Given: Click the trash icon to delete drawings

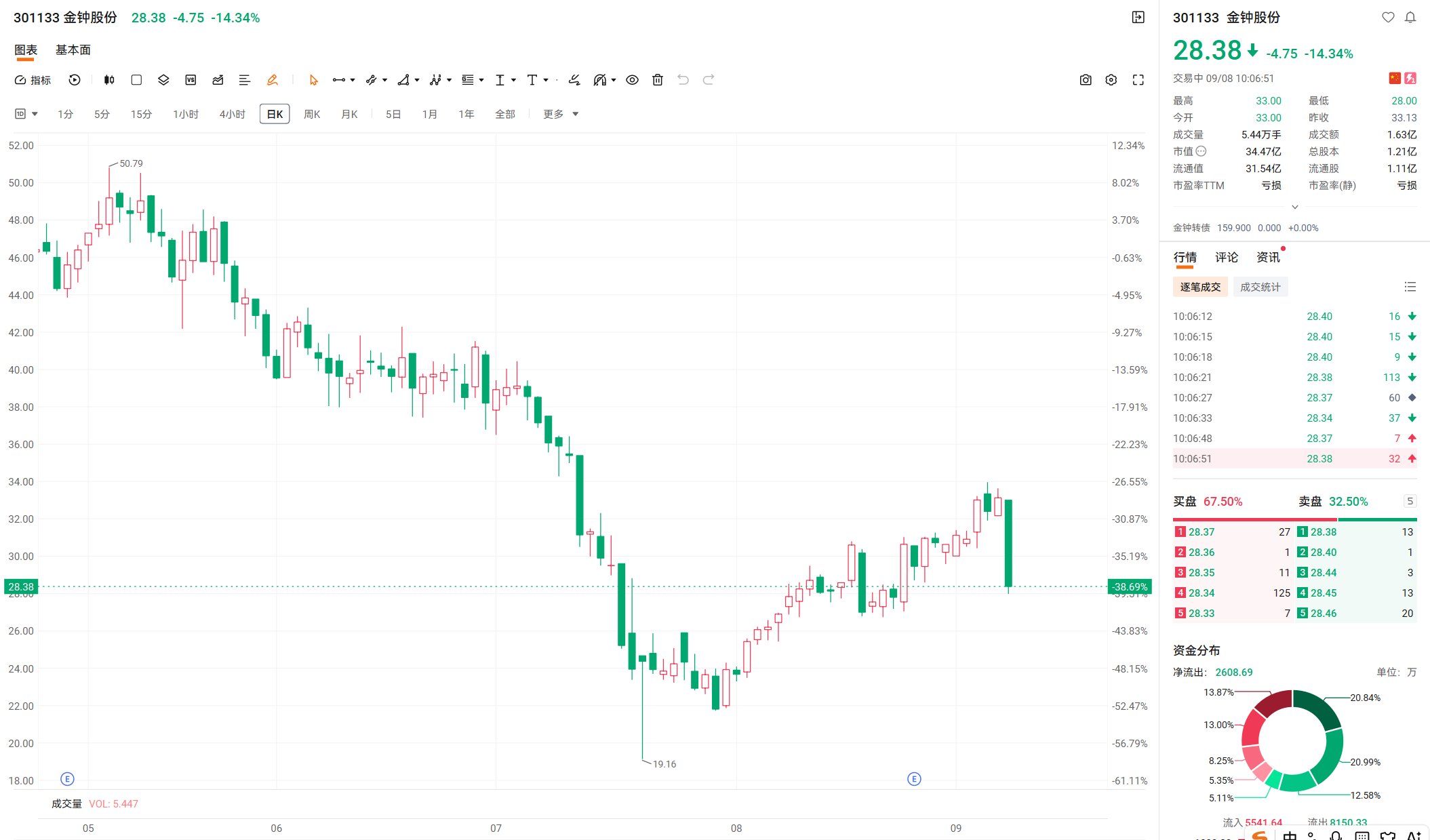Looking at the screenshot, I should [657, 80].
